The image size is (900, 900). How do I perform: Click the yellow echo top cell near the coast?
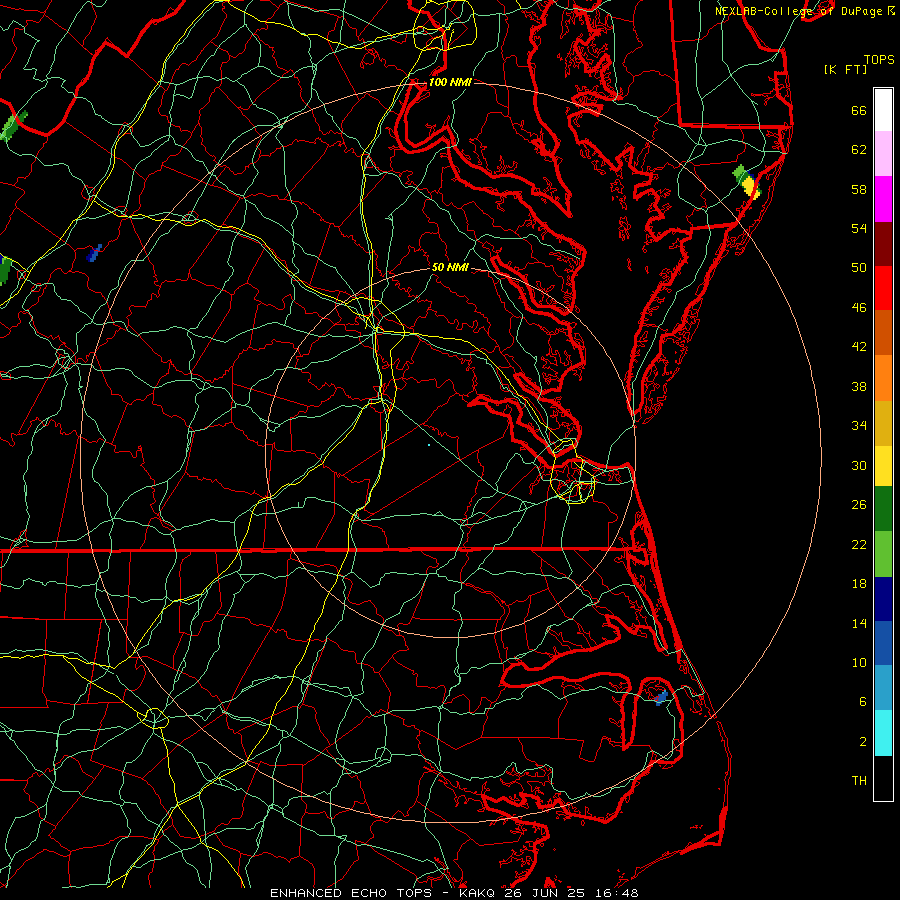tap(750, 187)
